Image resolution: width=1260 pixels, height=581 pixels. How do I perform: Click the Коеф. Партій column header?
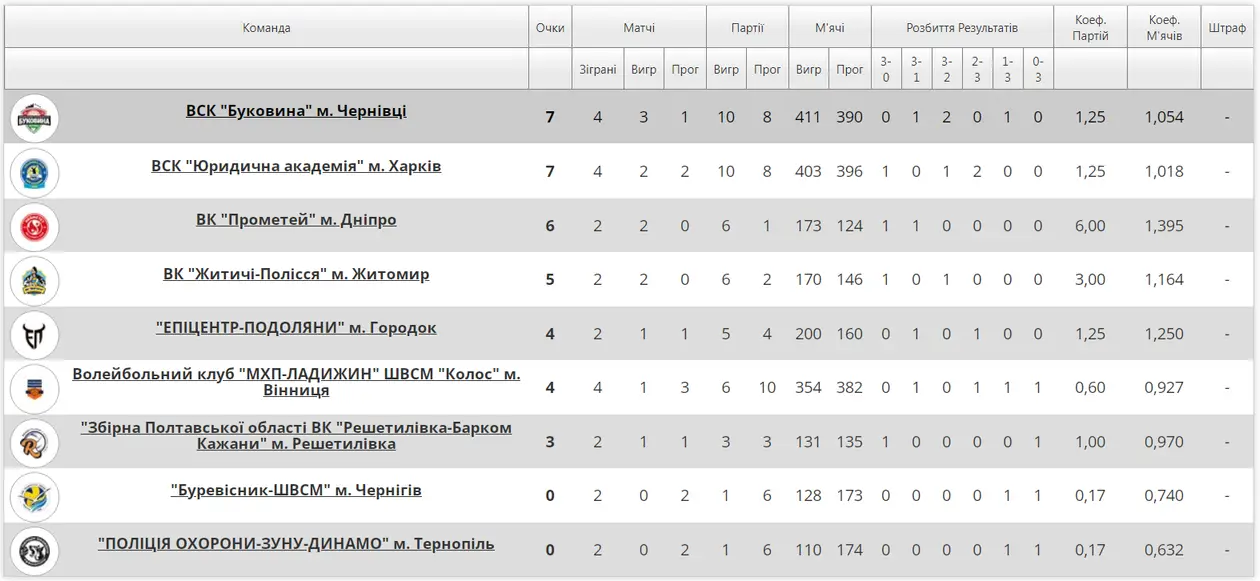tap(1090, 28)
